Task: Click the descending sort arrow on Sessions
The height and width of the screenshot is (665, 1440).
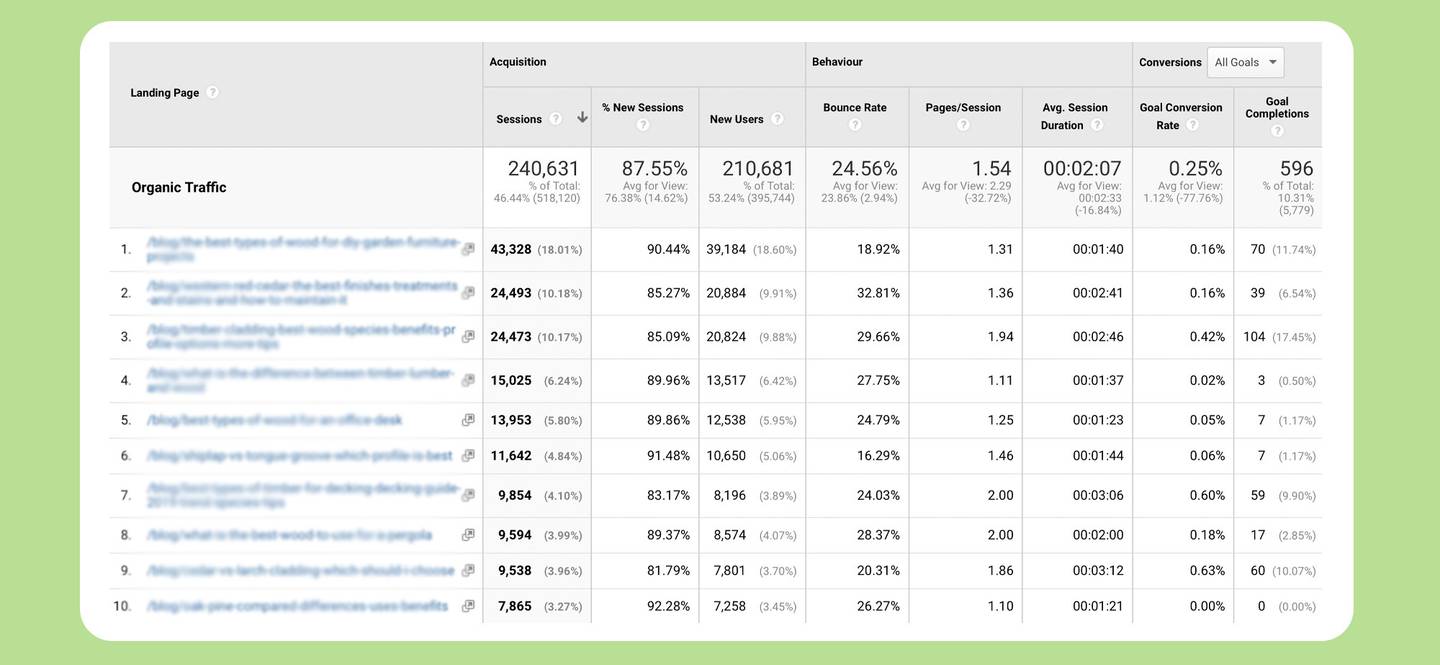Action: [582, 115]
